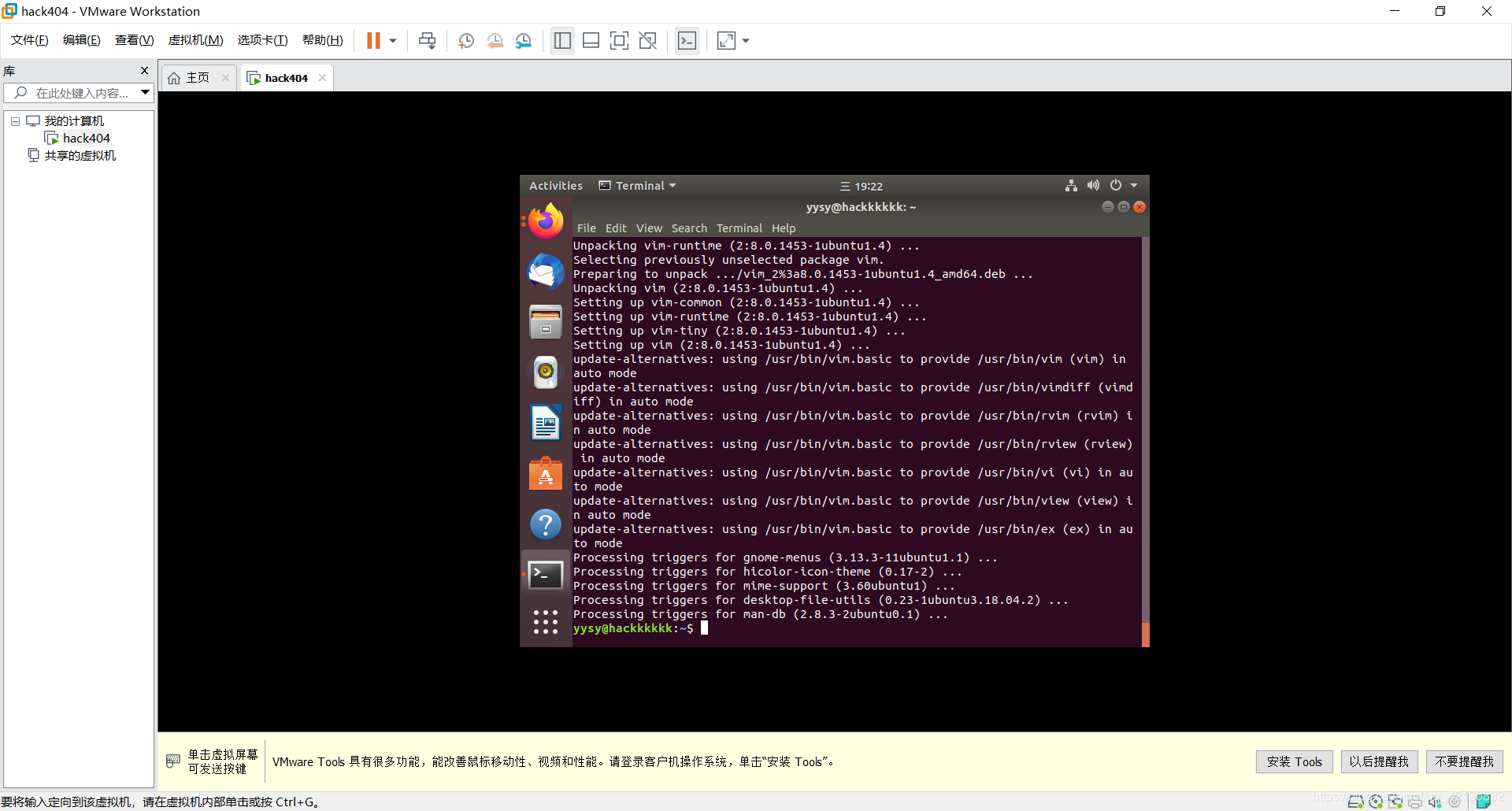Revert the VM to its snapshot
This screenshot has width=1512, height=811.
[495, 41]
